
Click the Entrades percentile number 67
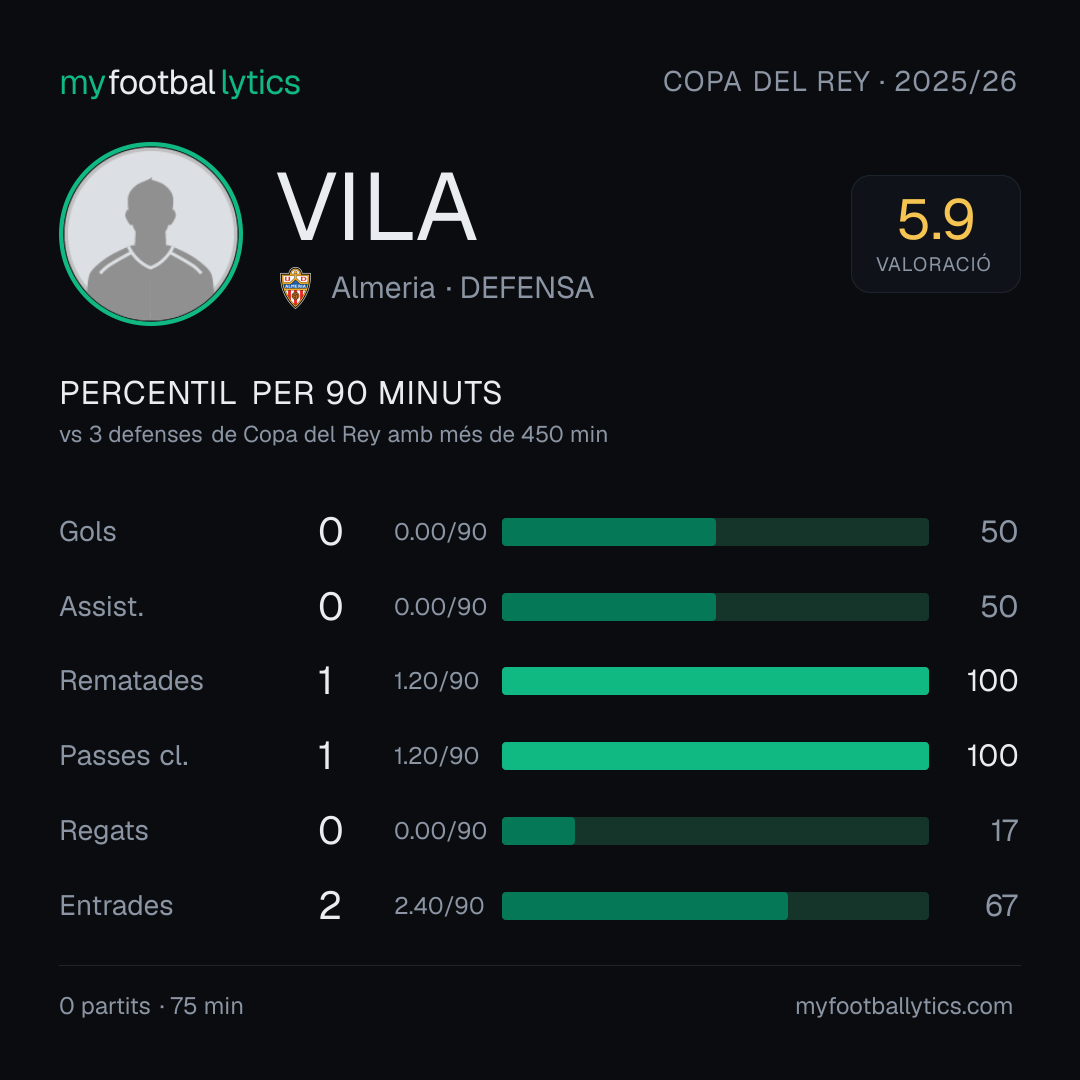(1001, 906)
